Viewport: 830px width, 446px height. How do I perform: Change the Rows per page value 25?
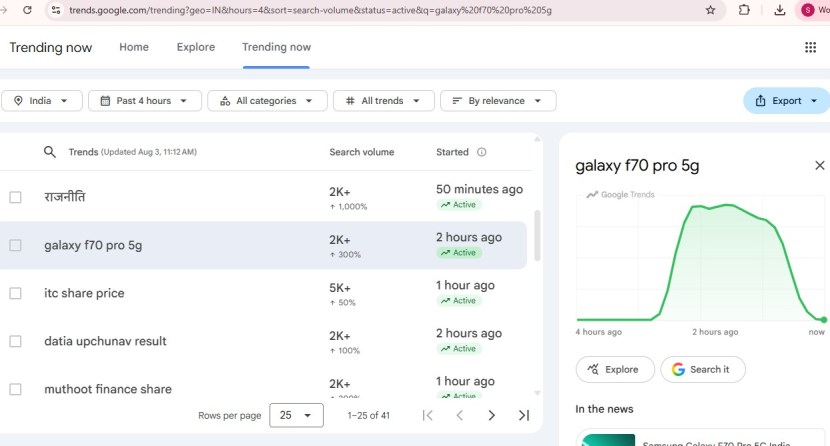pos(296,415)
